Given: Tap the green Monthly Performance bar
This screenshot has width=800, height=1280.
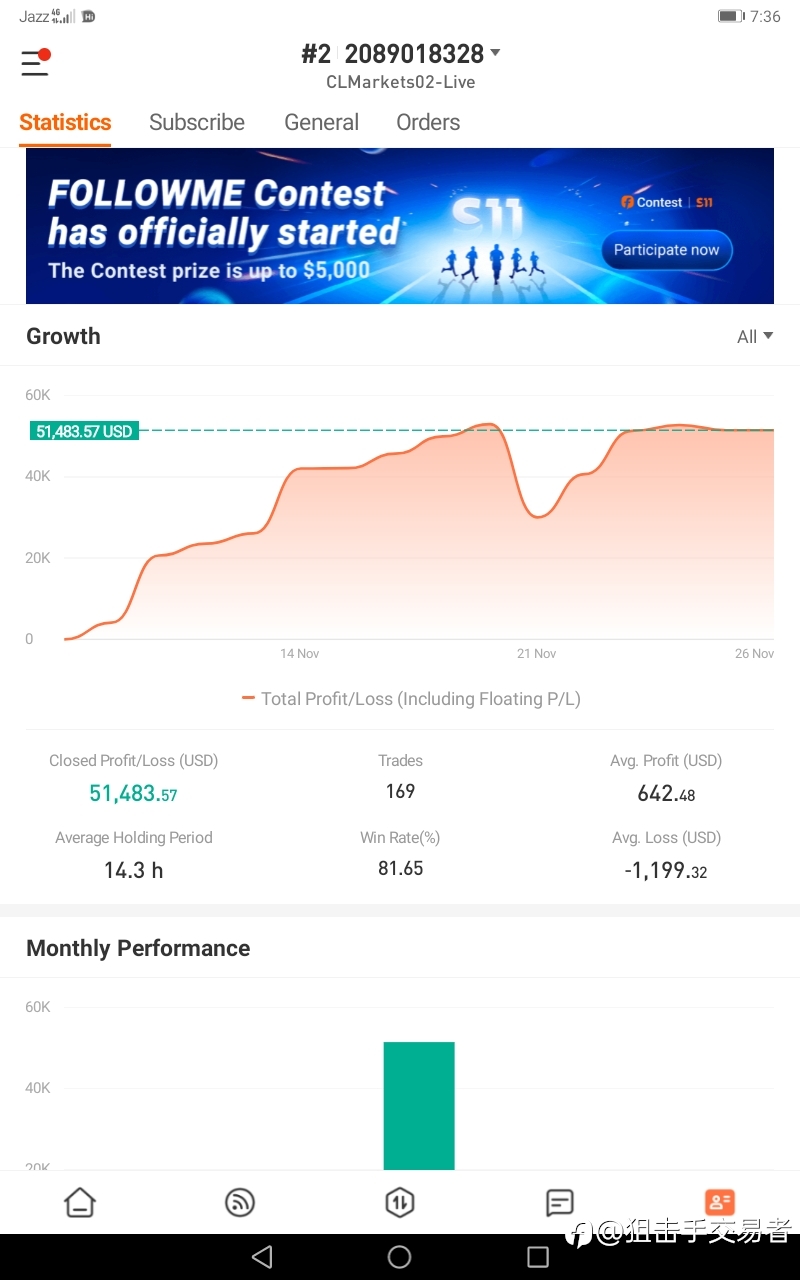Looking at the screenshot, I should click(x=419, y=1106).
